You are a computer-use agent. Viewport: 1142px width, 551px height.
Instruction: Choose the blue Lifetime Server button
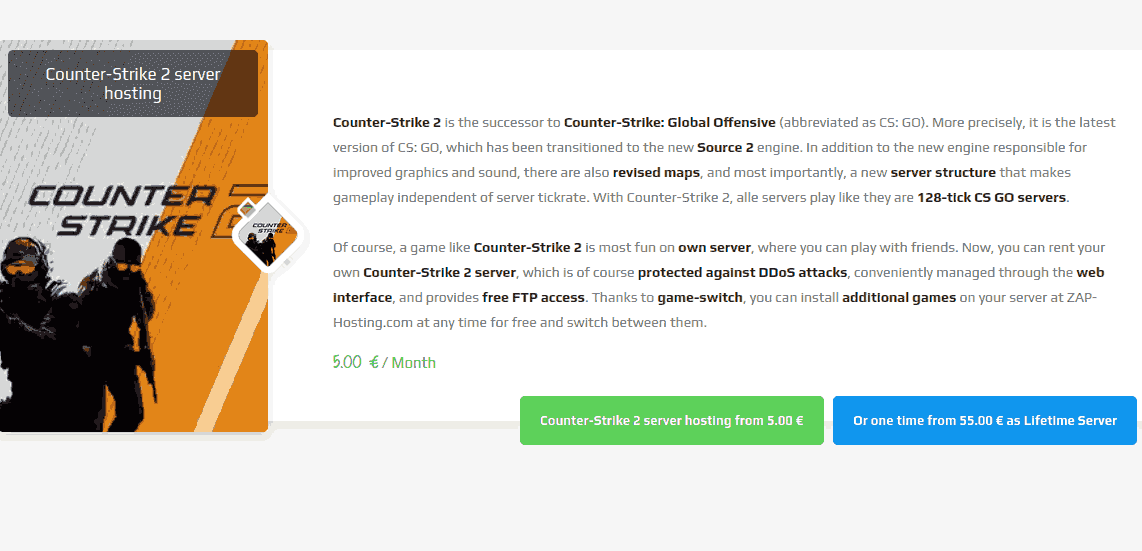click(984, 421)
